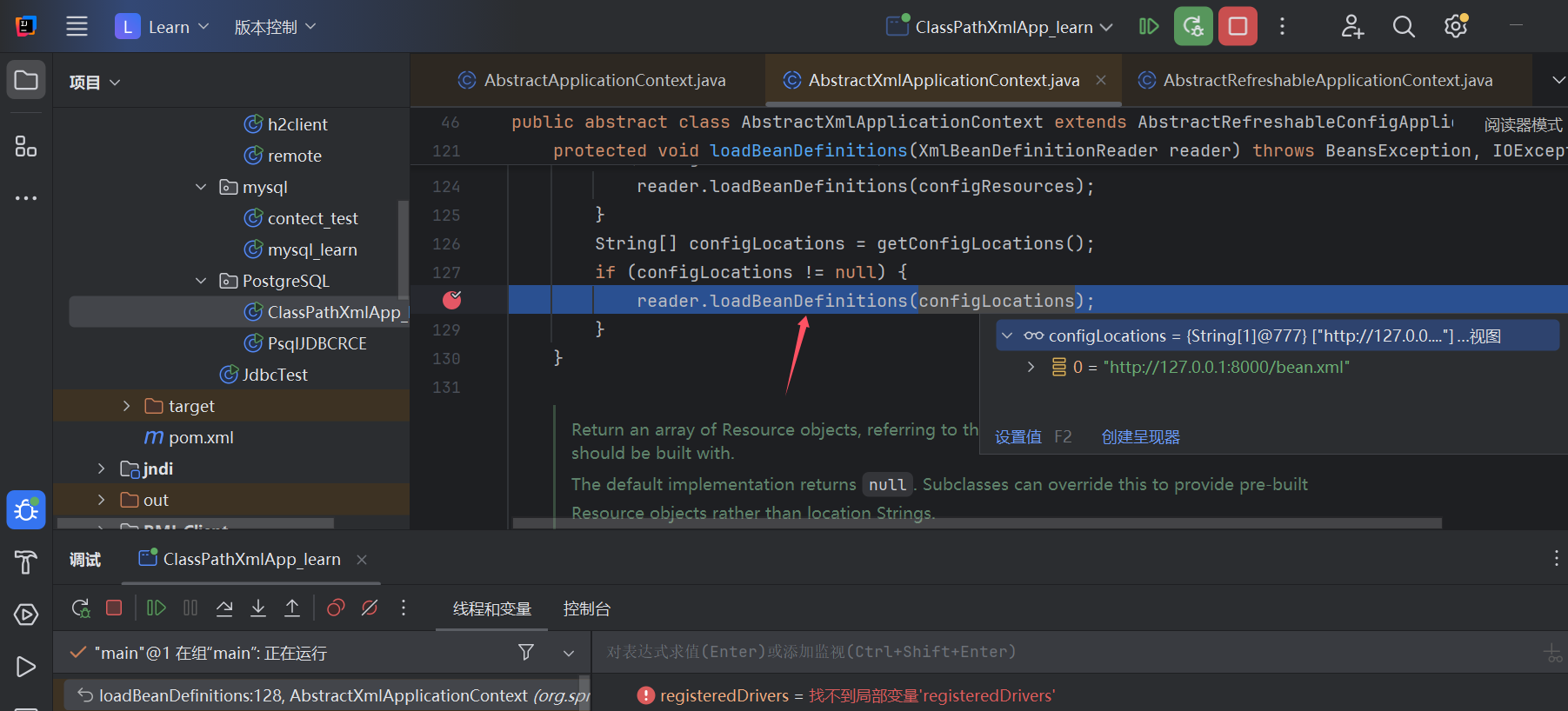Filter frames funnel icon
This screenshot has height=711, width=1568.
click(526, 652)
